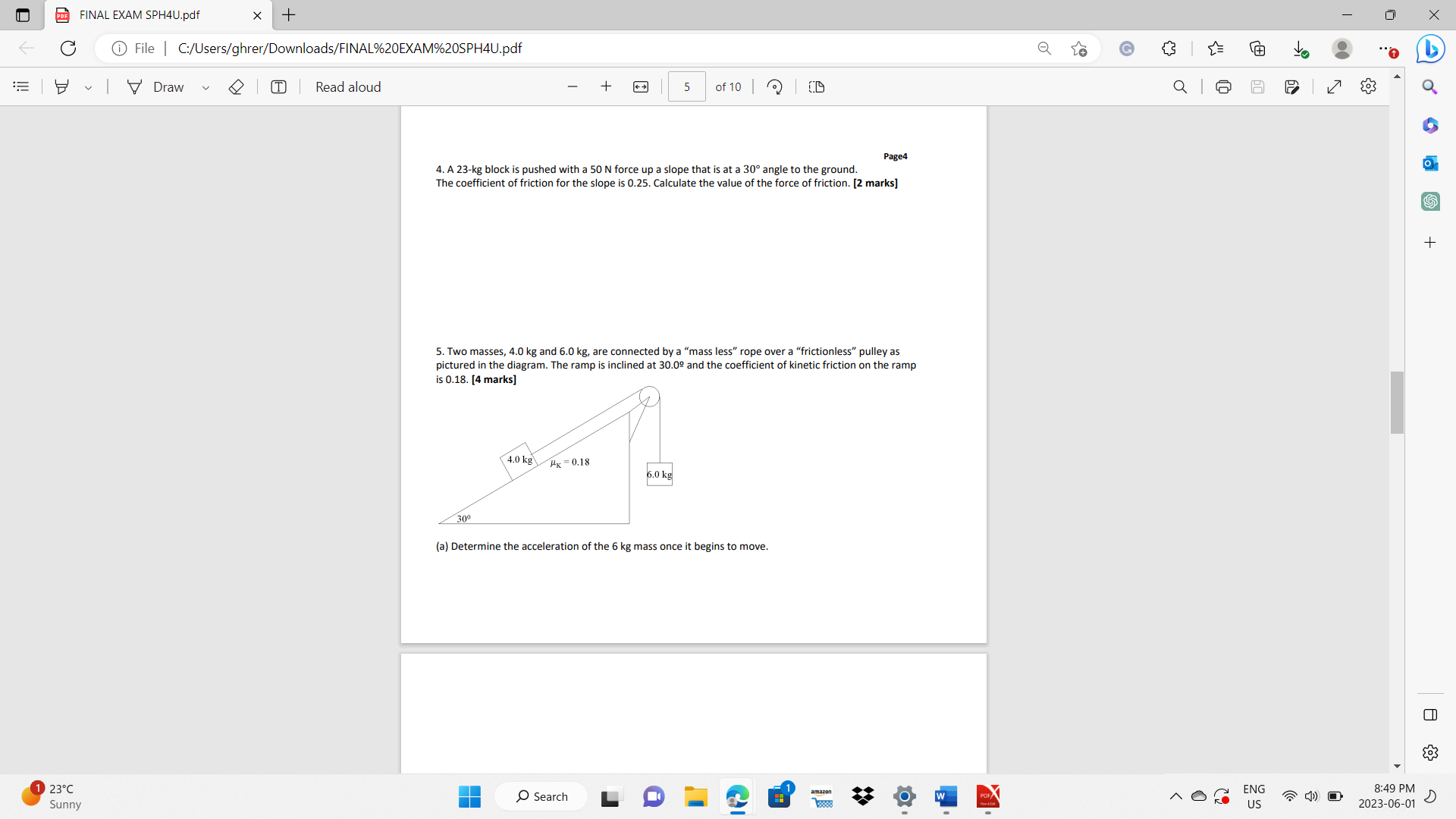
Task: Zoom in on the document
Action: point(606,86)
